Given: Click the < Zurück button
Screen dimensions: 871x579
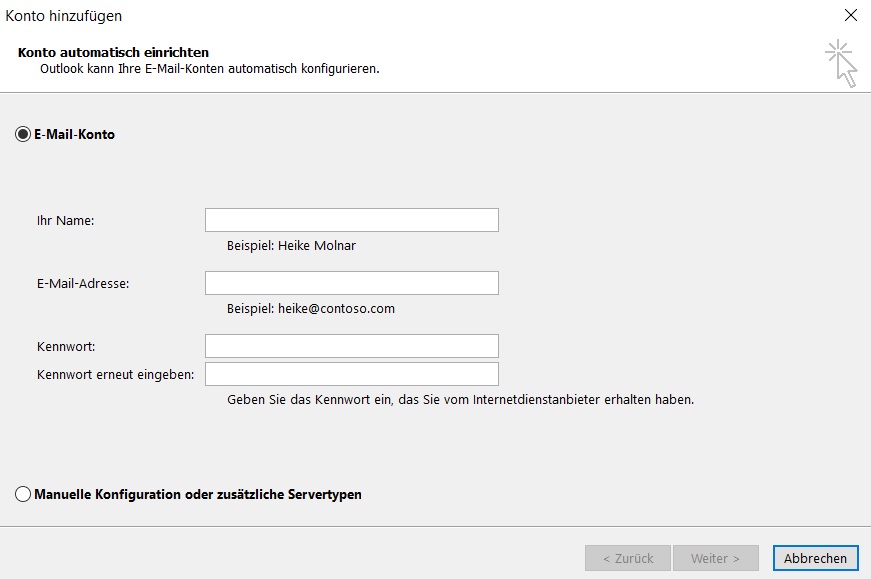Looking at the screenshot, I should 628,558.
